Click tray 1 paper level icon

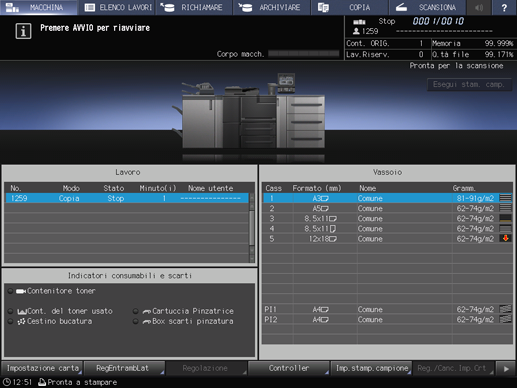(505, 198)
